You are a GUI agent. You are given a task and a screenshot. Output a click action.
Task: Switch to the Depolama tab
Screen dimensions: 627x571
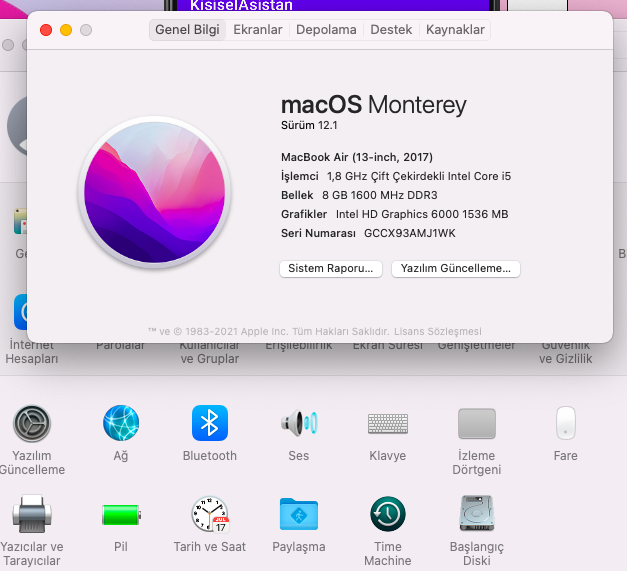click(x=326, y=30)
